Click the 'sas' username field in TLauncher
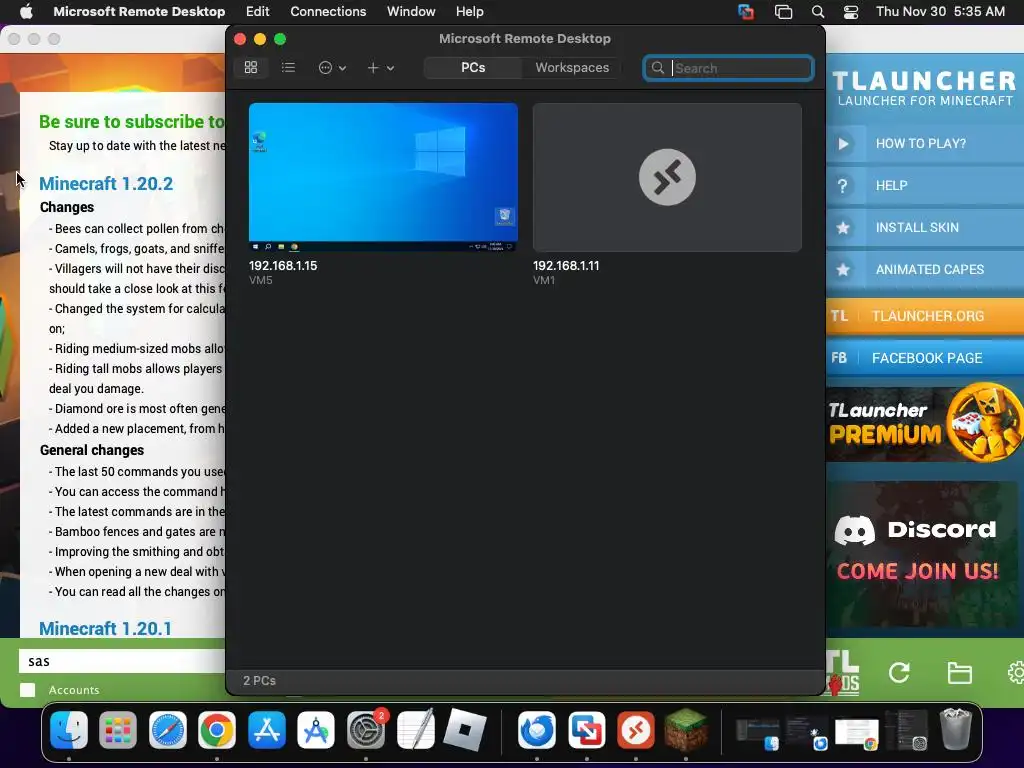Viewport: 1024px width, 768px height. [122, 661]
